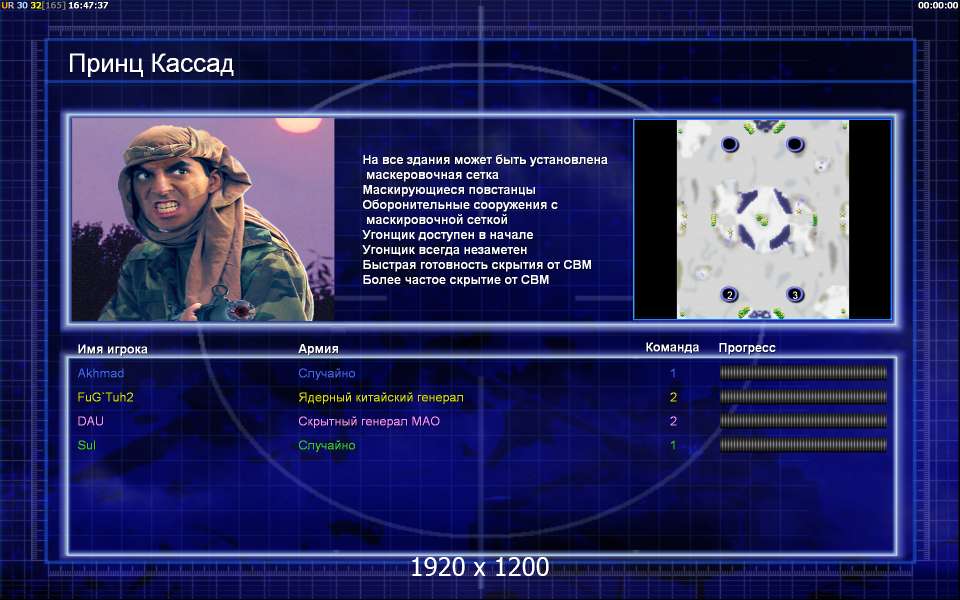Click the progress bar for Sul
The image size is (960, 600).
[803, 444]
